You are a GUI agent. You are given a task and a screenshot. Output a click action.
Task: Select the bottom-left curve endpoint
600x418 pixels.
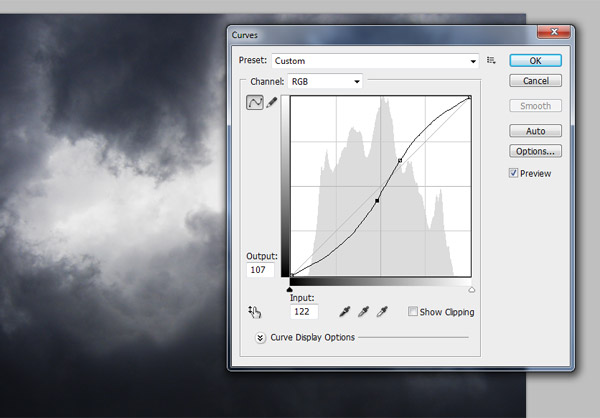[292, 275]
